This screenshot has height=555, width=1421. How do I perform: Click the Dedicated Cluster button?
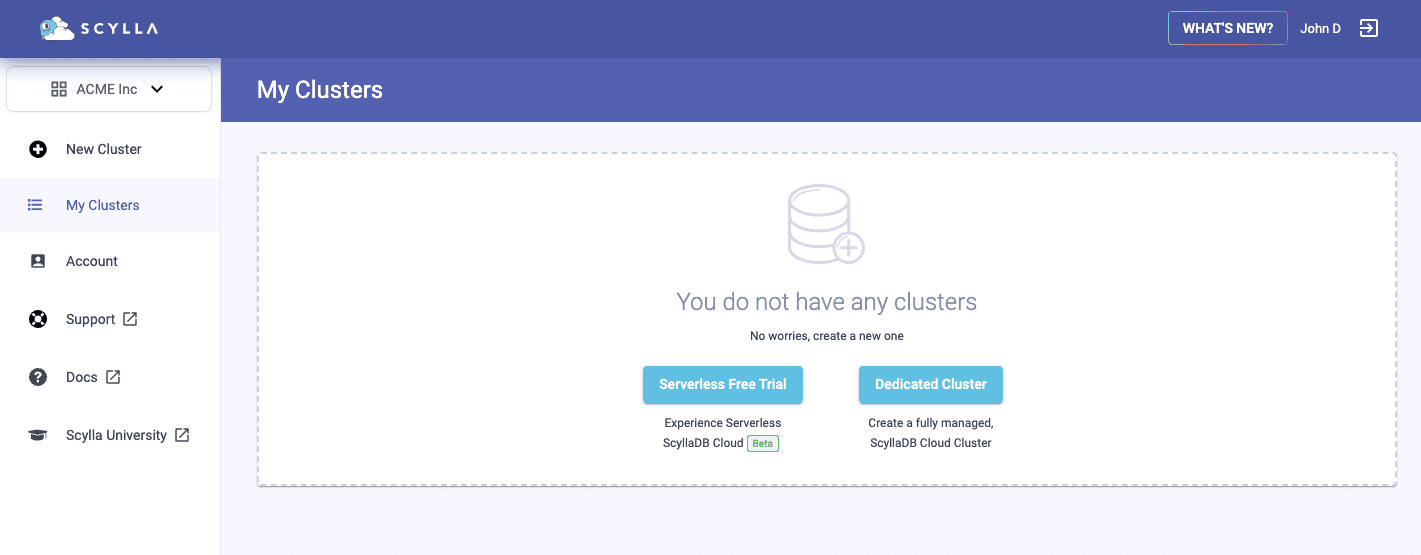click(x=931, y=384)
